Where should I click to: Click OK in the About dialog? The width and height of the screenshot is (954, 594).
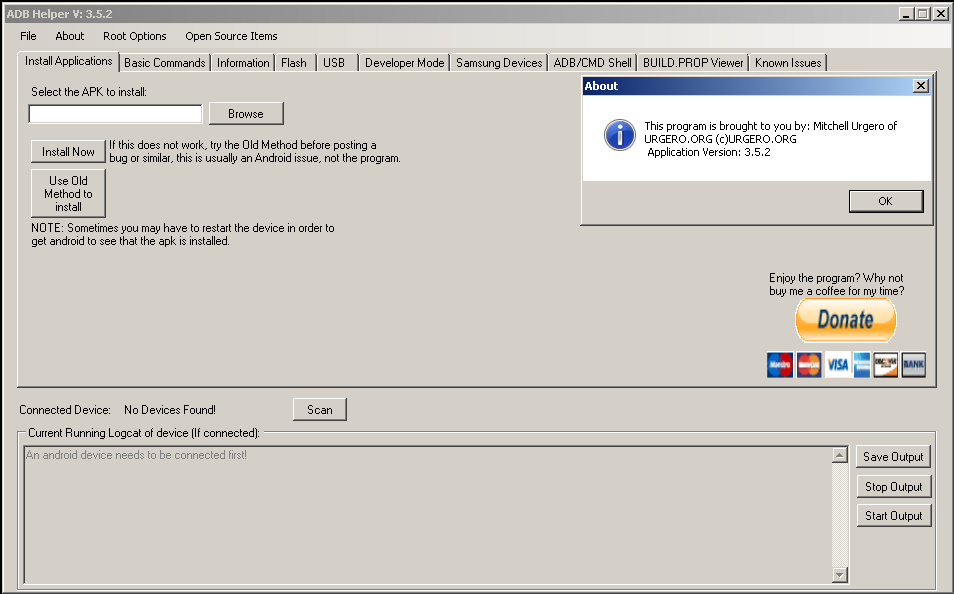pyautogui.click(x=886, y=201)
